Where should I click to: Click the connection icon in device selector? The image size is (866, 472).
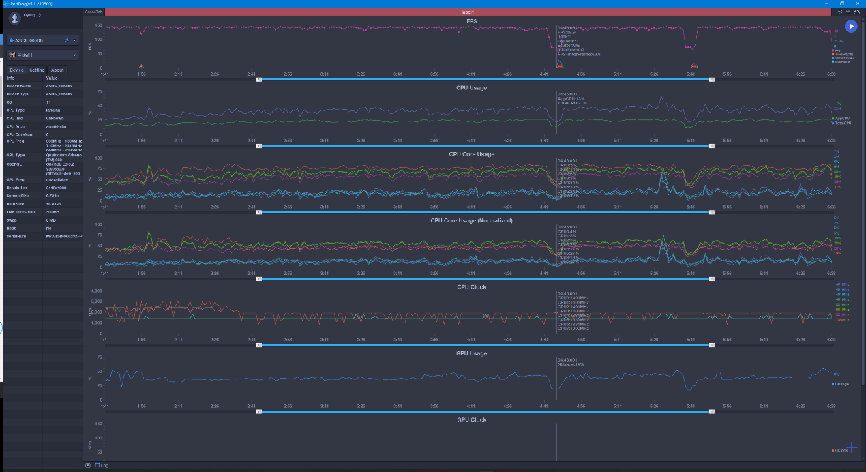[x=67, y=40]
